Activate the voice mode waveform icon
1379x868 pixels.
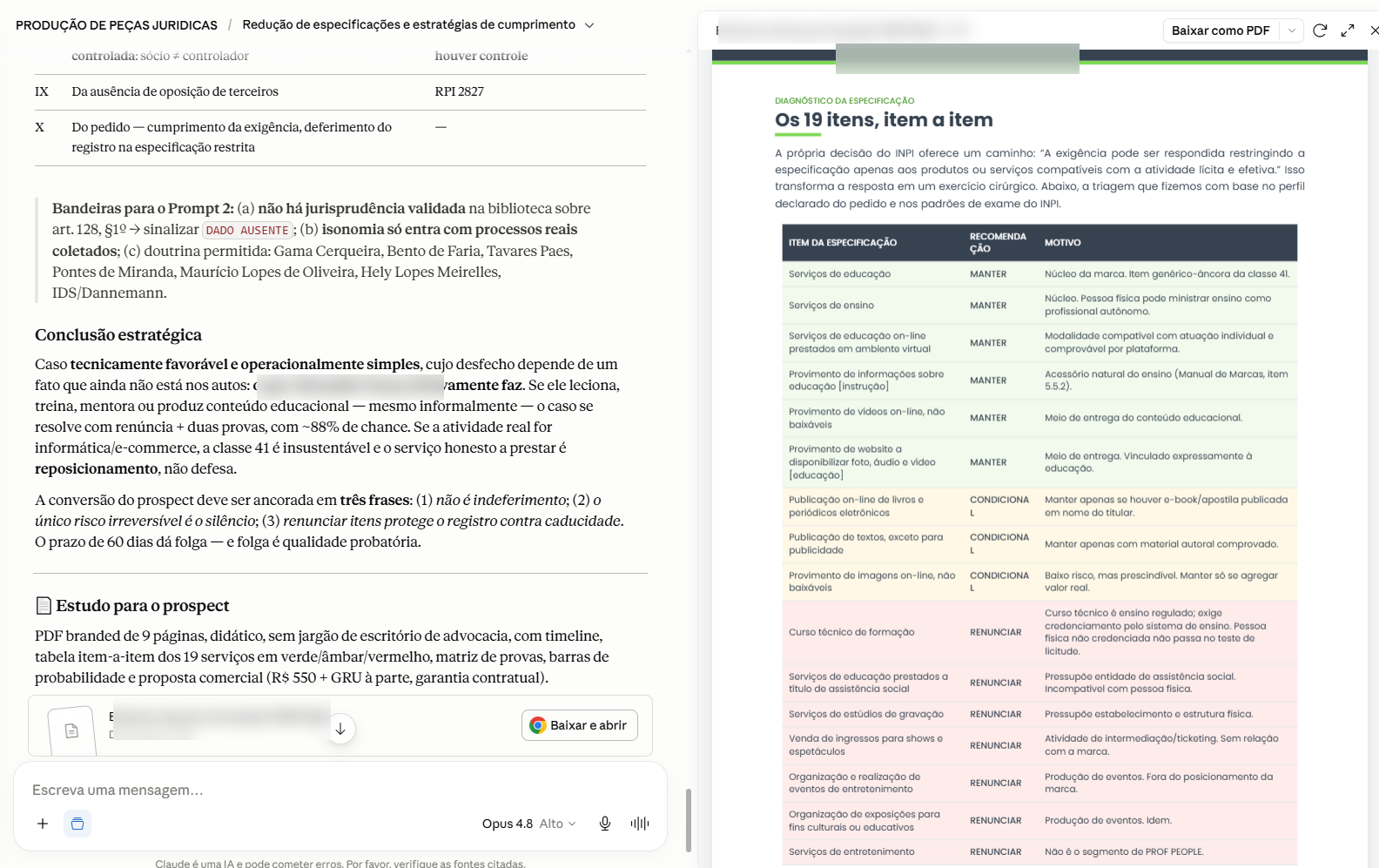(x=640, y=824)
